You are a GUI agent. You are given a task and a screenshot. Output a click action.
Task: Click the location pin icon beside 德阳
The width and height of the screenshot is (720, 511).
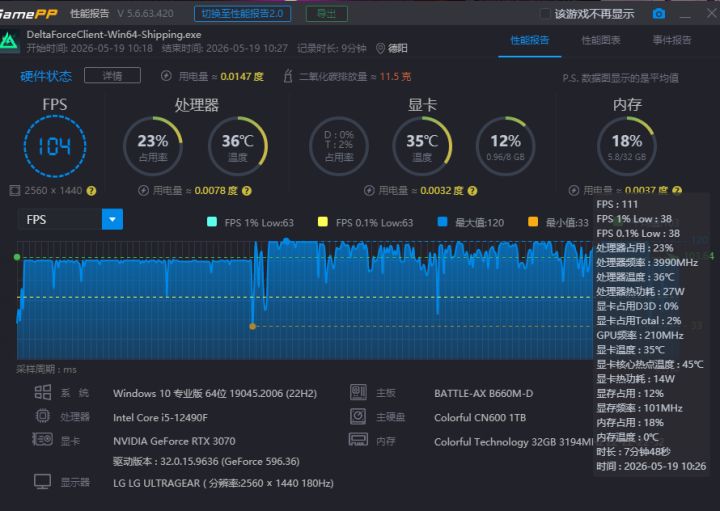click(x=380, y=48)
